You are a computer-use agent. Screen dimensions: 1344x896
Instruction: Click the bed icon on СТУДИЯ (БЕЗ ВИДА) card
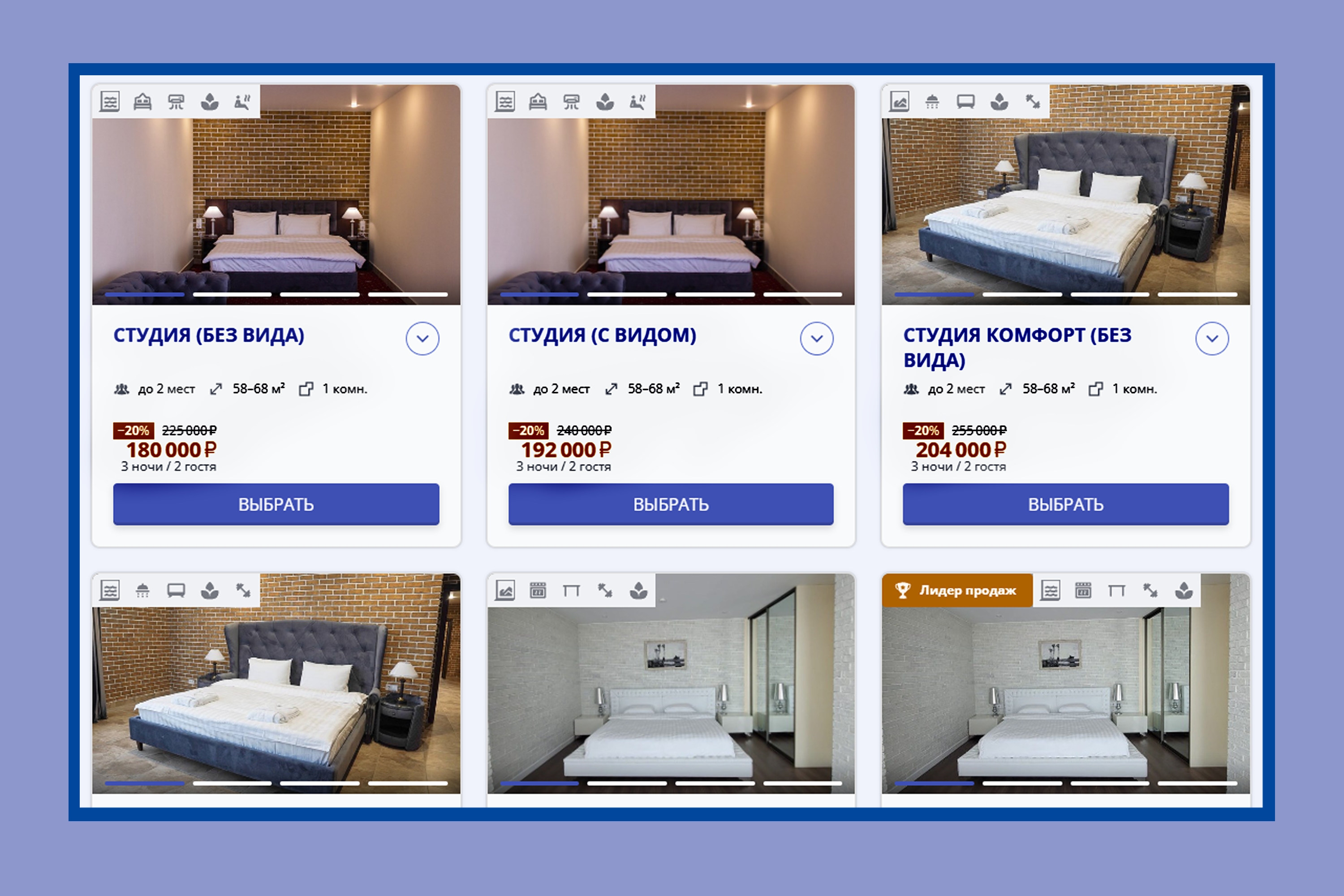pyautogui.click(x=143, y=102)
